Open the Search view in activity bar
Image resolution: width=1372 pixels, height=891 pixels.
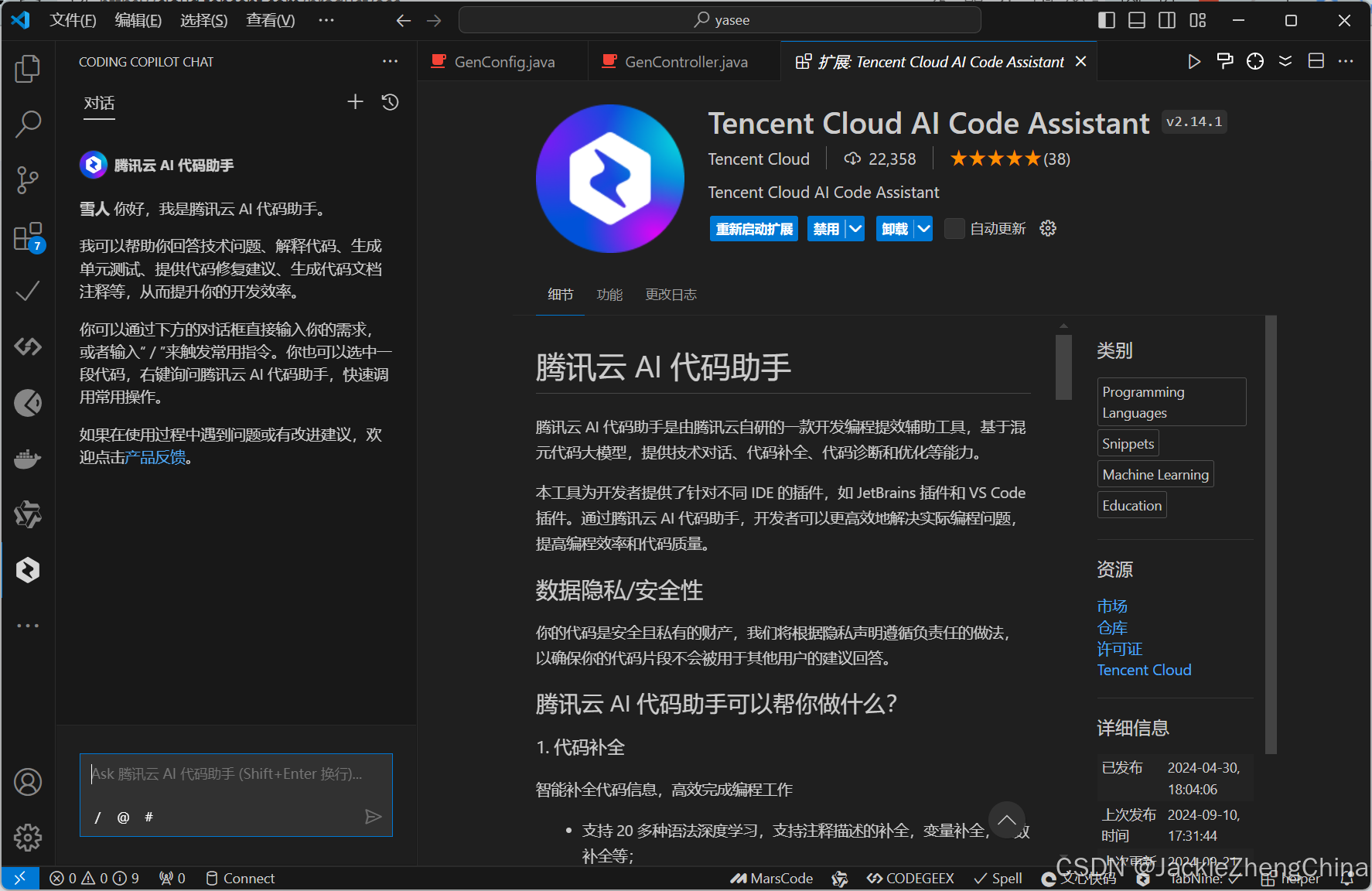[28, 124]
